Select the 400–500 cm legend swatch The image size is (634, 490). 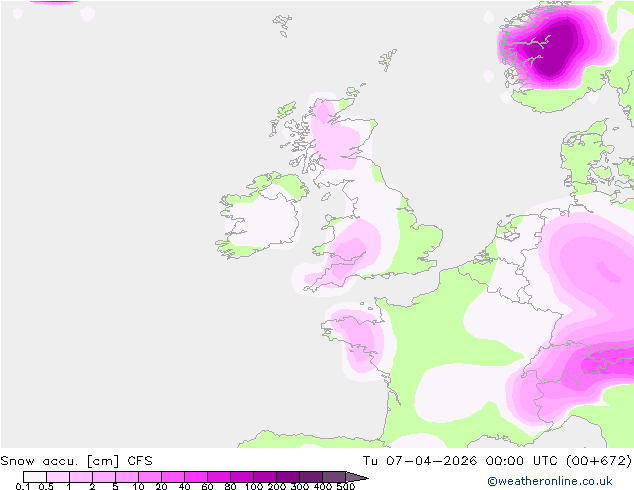coord(334,477)
